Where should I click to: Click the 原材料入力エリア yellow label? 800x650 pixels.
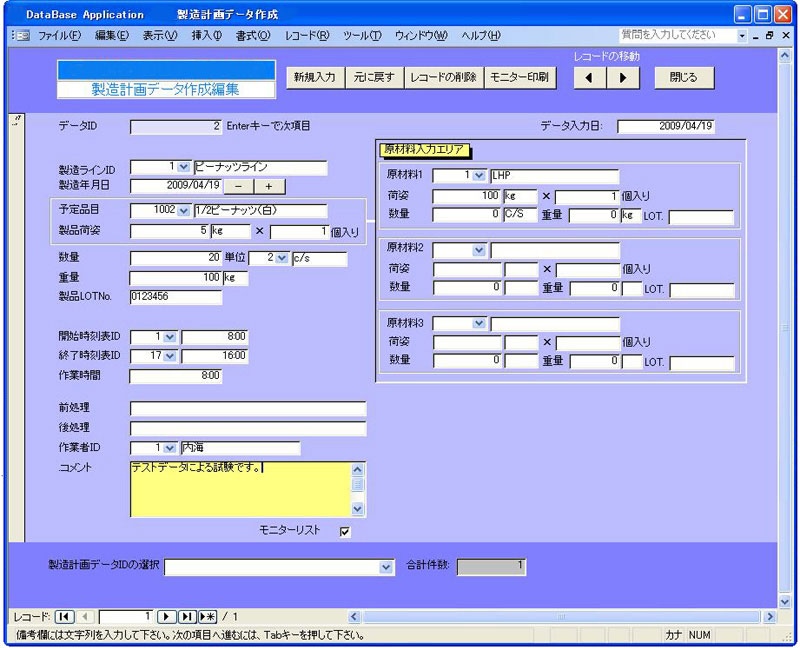pos(424,150)
